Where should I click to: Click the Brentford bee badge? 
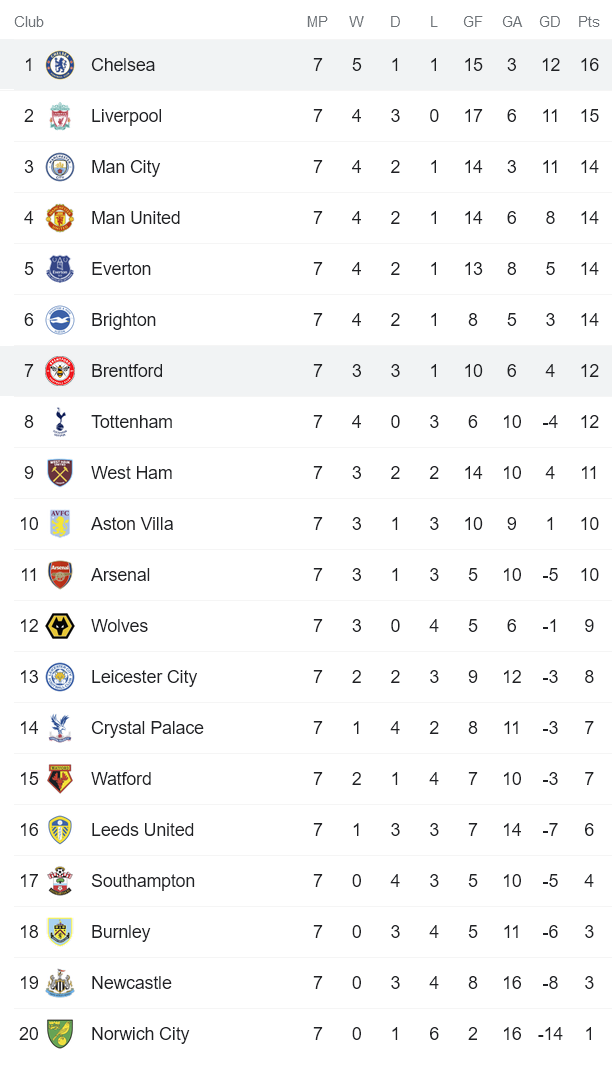(60, 371)
